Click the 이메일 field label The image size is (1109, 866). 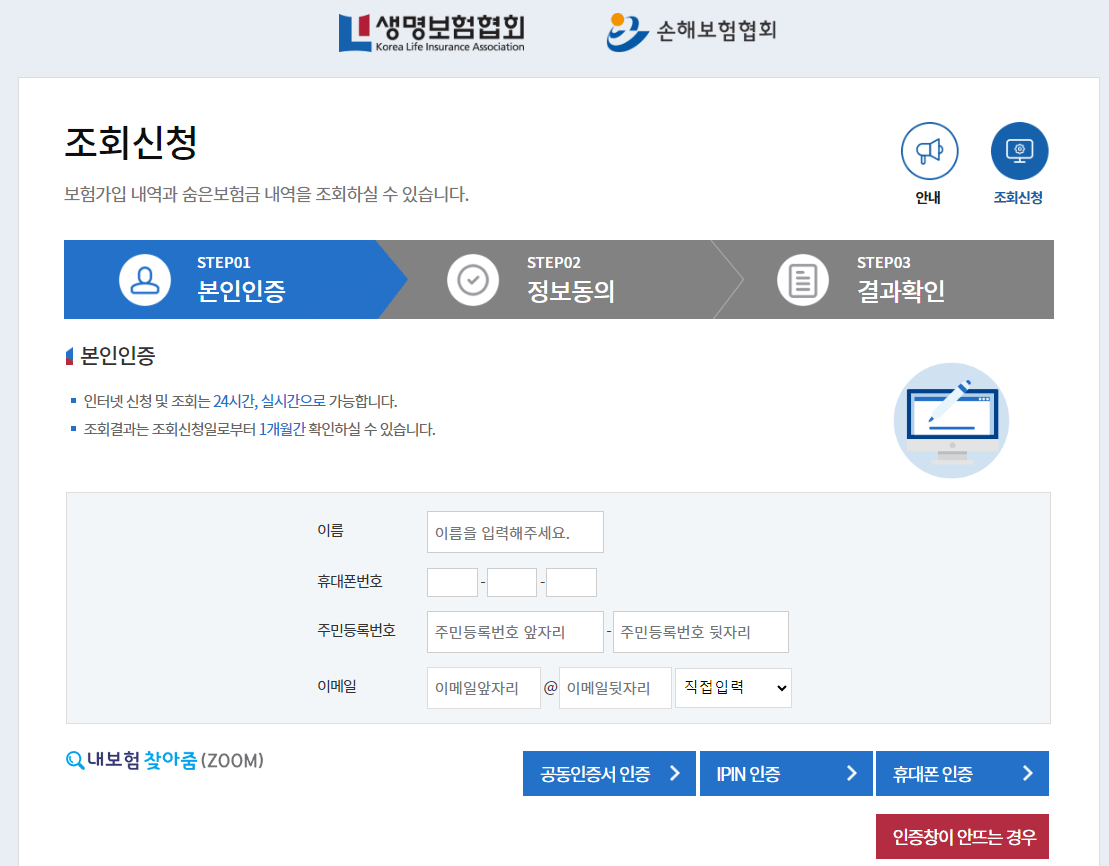tap(337, 686)
